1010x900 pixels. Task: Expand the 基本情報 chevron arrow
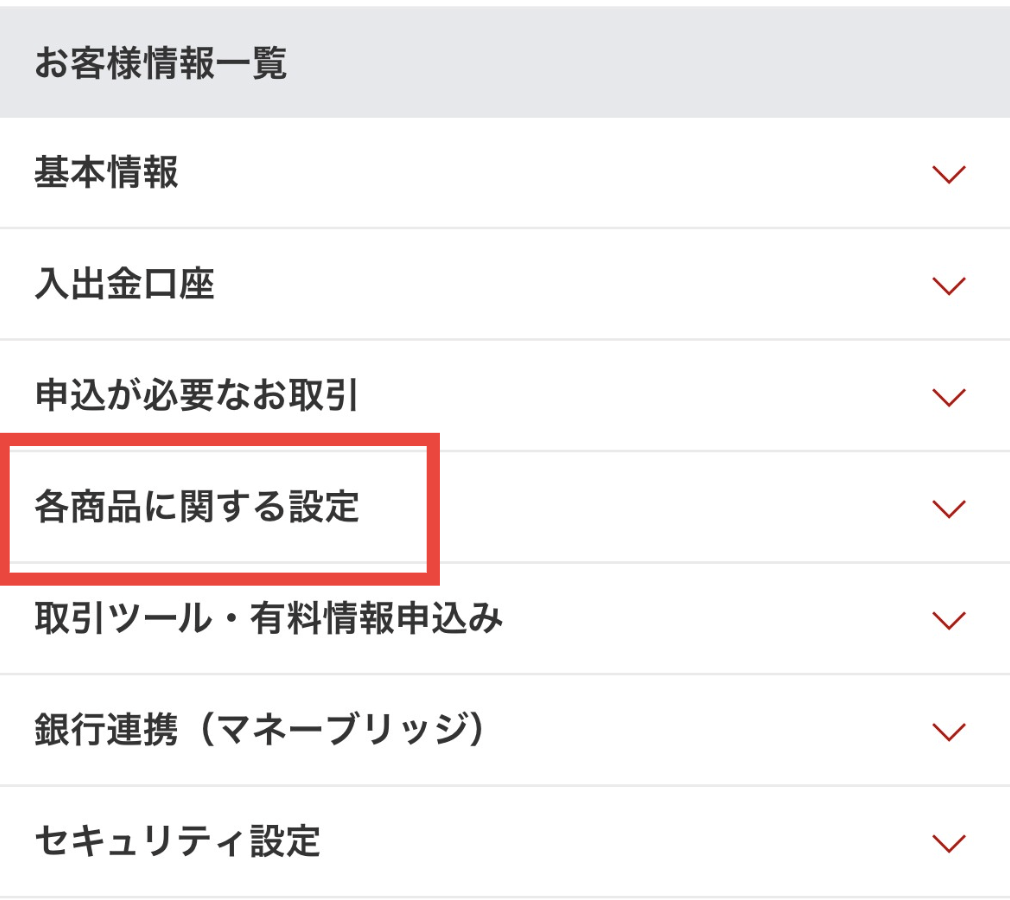tap(948, 175)
